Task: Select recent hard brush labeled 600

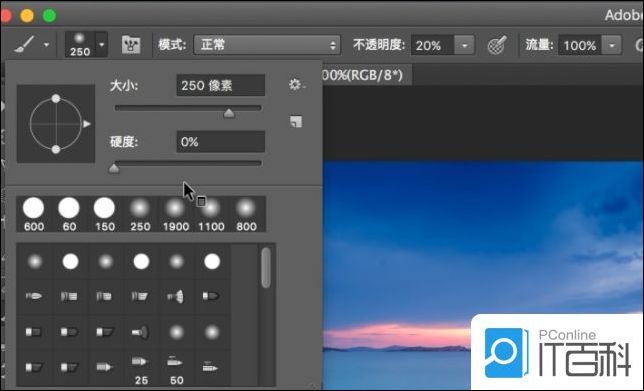Action: pyautogui.click(x=34, y=214)
